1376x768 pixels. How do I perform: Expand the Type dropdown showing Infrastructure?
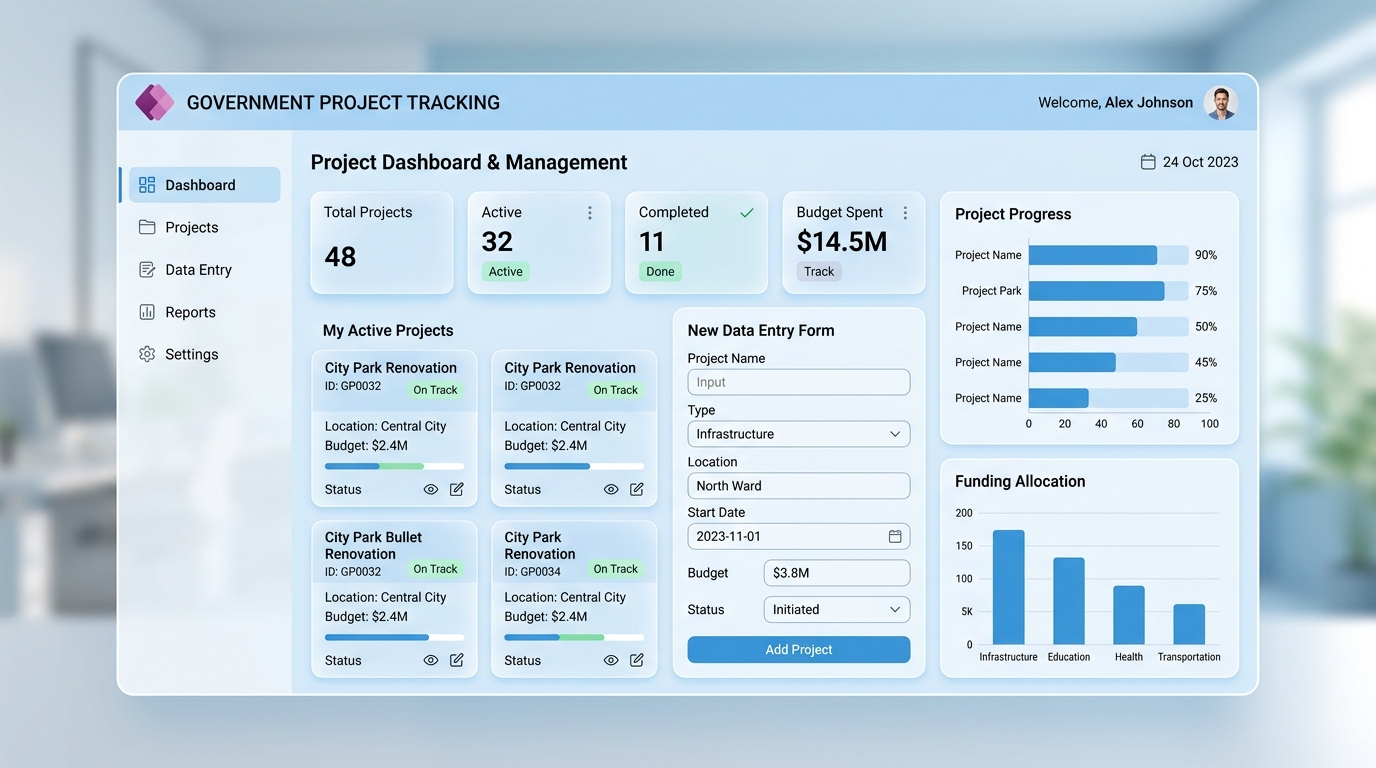coord(799,434)
